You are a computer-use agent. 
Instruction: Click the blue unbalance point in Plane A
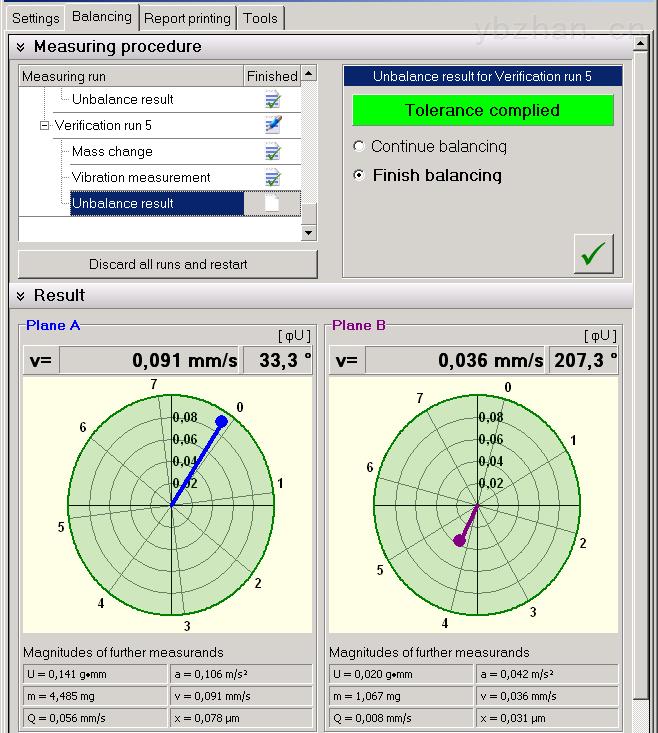pyautogui.click(x=221, y=421)
